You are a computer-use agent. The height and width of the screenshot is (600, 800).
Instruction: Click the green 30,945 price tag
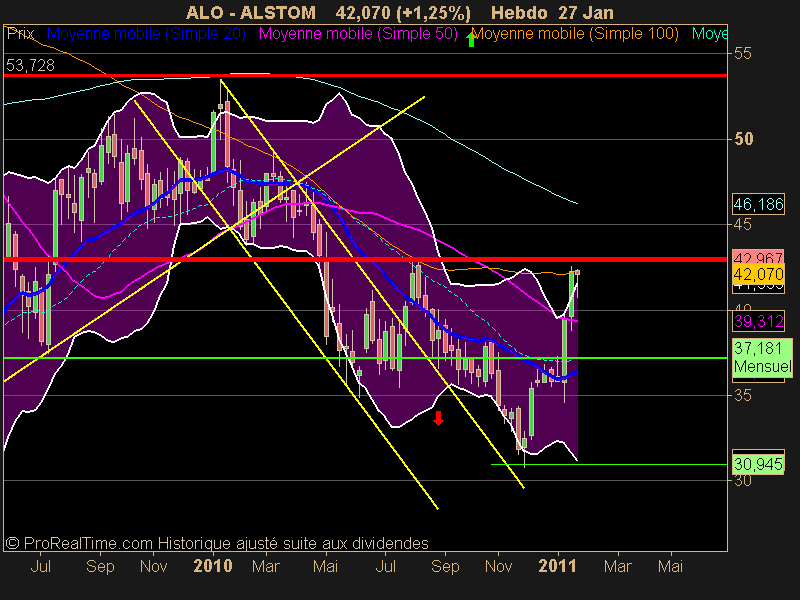click(x=758, y=464)
